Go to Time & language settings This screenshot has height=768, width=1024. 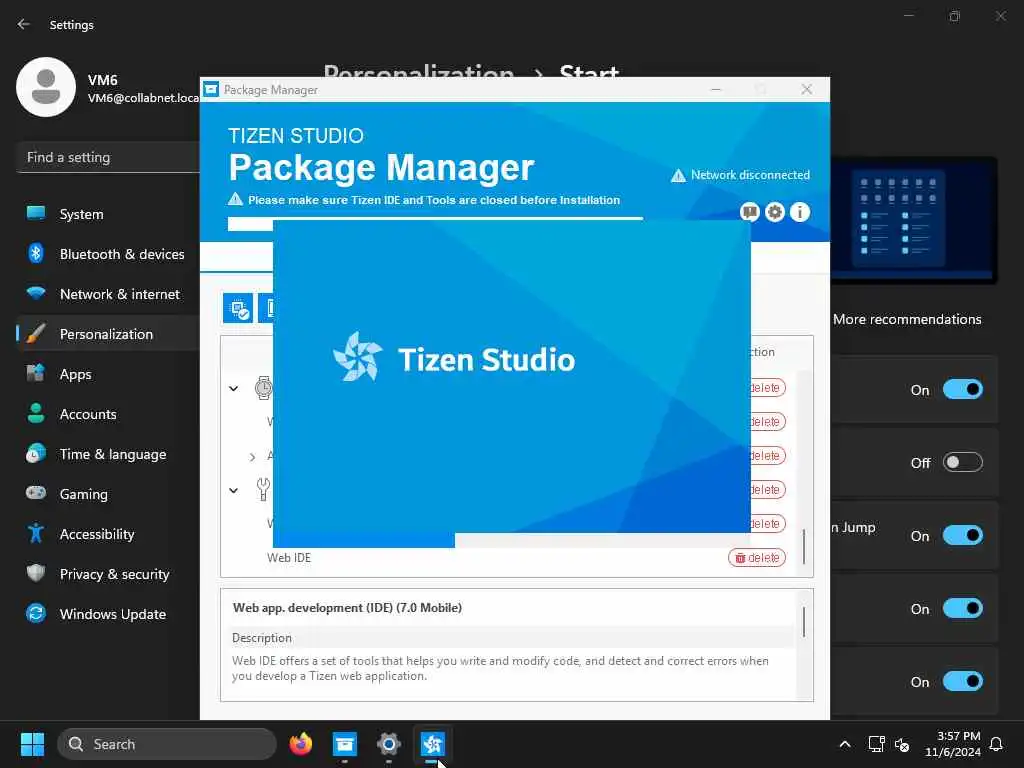tap(108, 454)
